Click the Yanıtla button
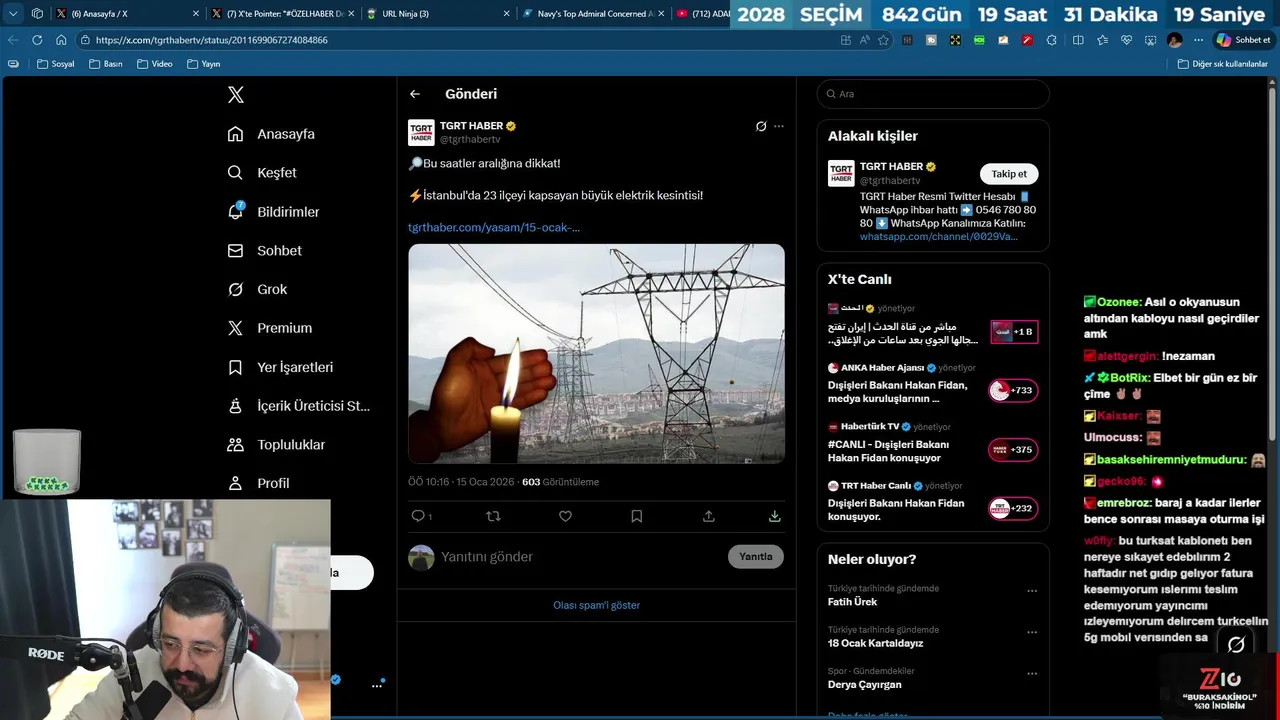The height and width of the screenshot is (720, 1280). click(756, 557)
